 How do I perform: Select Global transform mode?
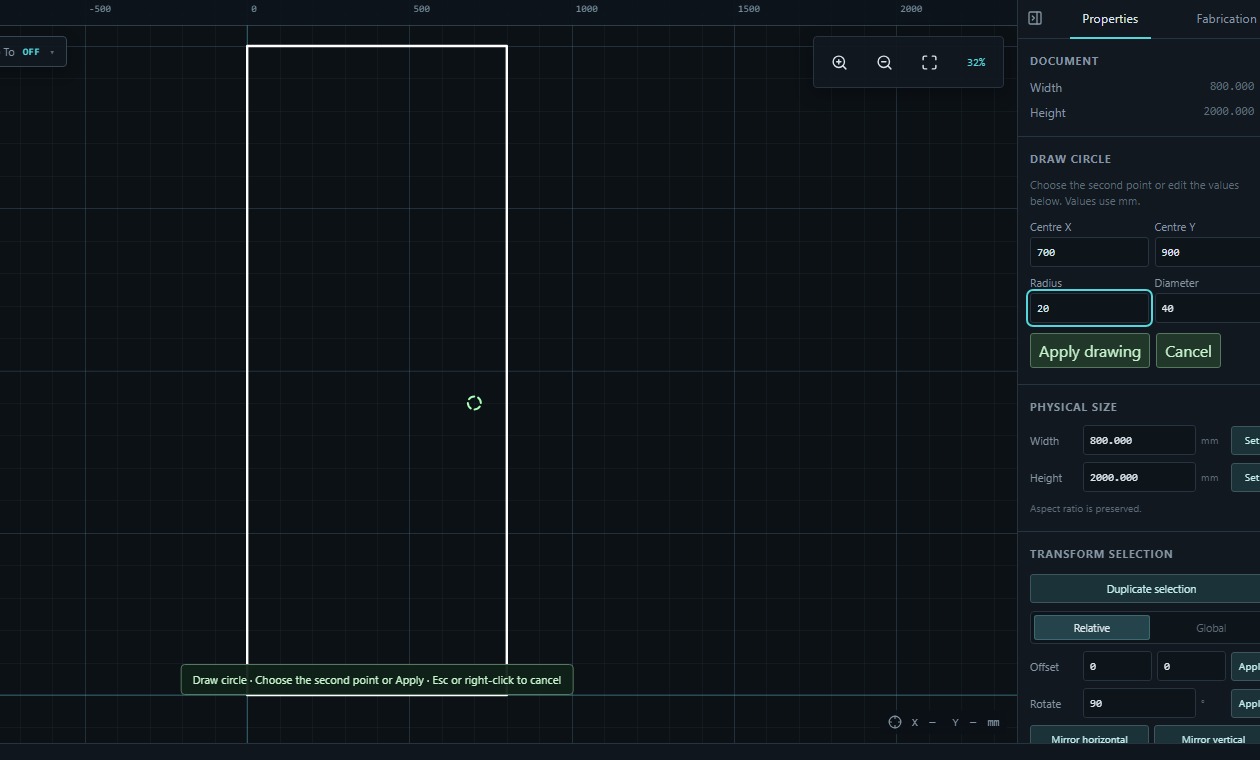(x=1210, y=628)
